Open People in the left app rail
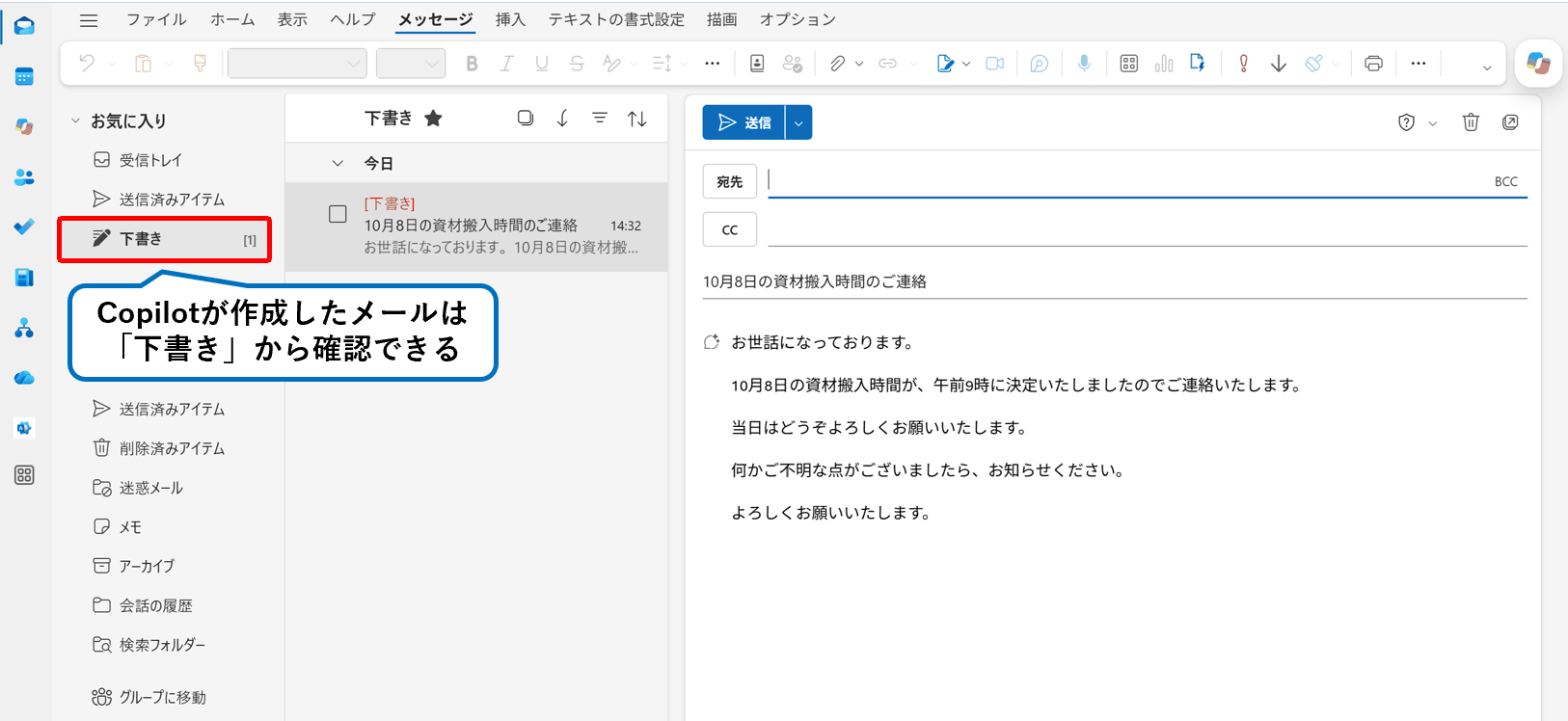Screen dimensions: 1568x721 pyautogui.click(x=24, y=177)
